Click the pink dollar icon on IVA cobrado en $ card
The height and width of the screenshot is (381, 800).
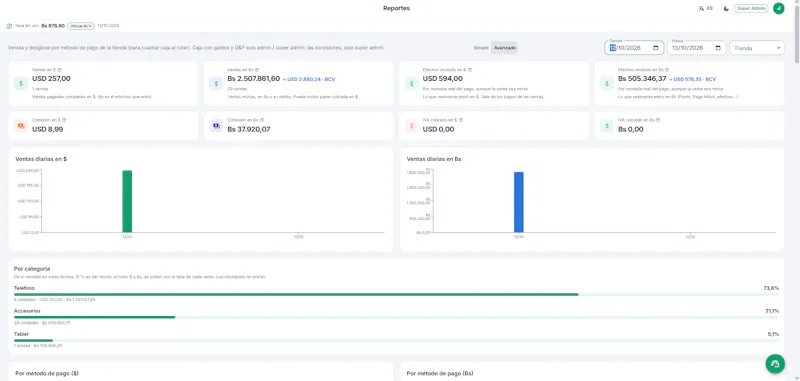412,125
